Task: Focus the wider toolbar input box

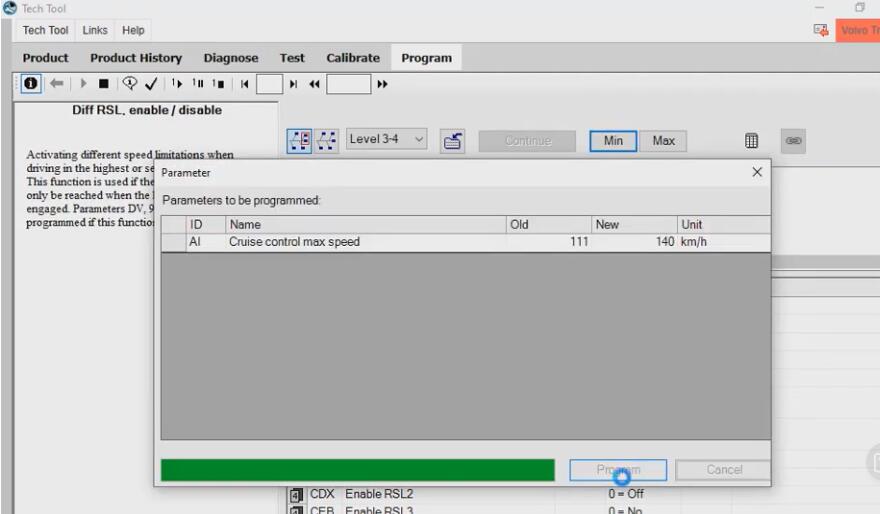Action: click(x=349, y=84)
